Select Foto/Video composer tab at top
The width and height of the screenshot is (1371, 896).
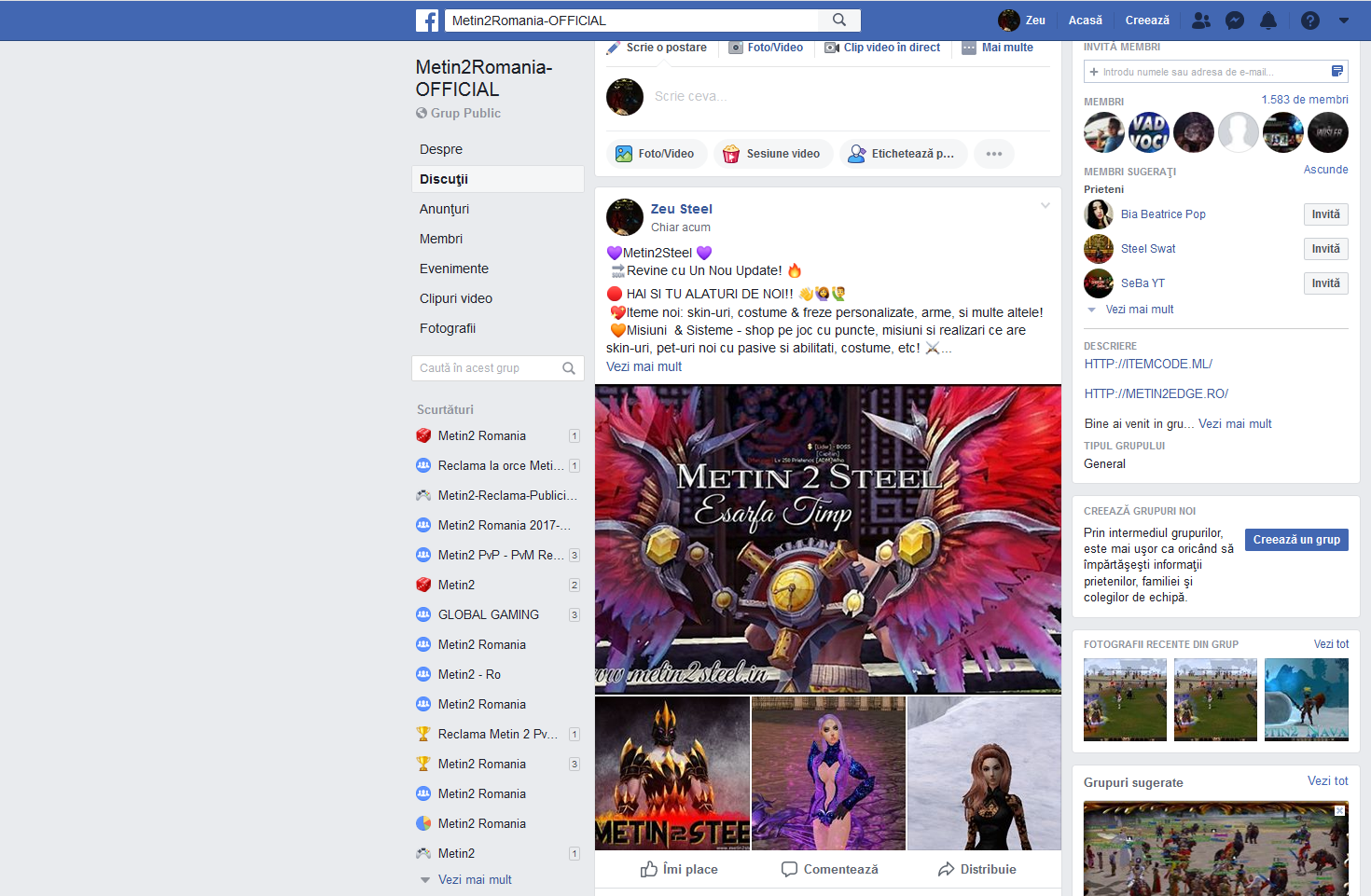coord(766,48)
